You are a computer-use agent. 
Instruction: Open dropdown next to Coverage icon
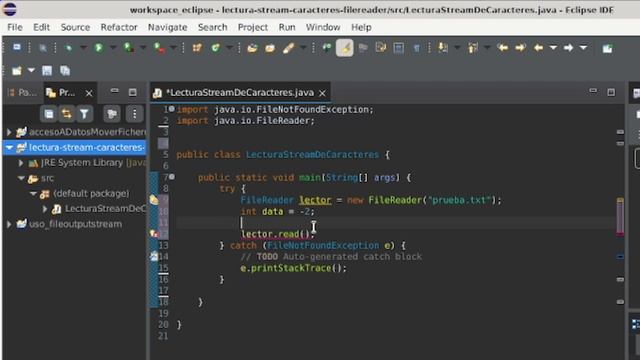pos(143,48)
